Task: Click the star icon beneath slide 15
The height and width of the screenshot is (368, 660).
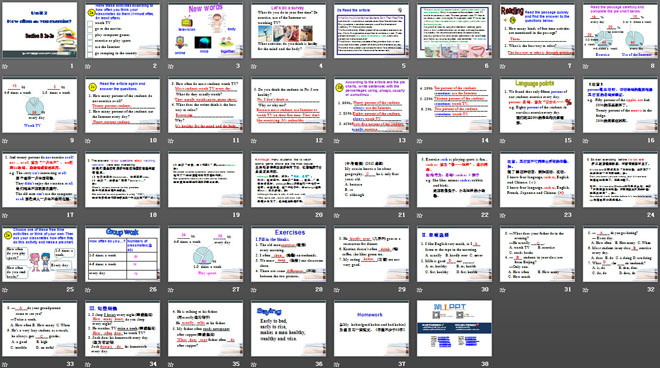Action: 503,141
